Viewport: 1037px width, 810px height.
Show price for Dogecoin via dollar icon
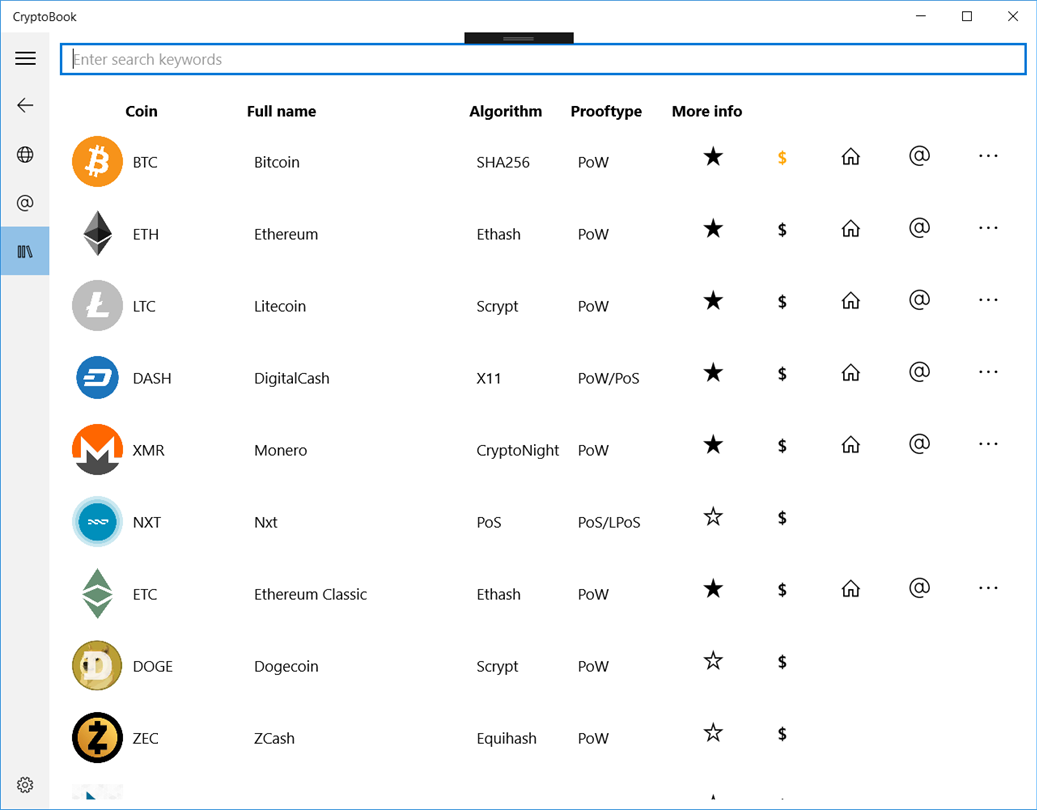(782, 662)
